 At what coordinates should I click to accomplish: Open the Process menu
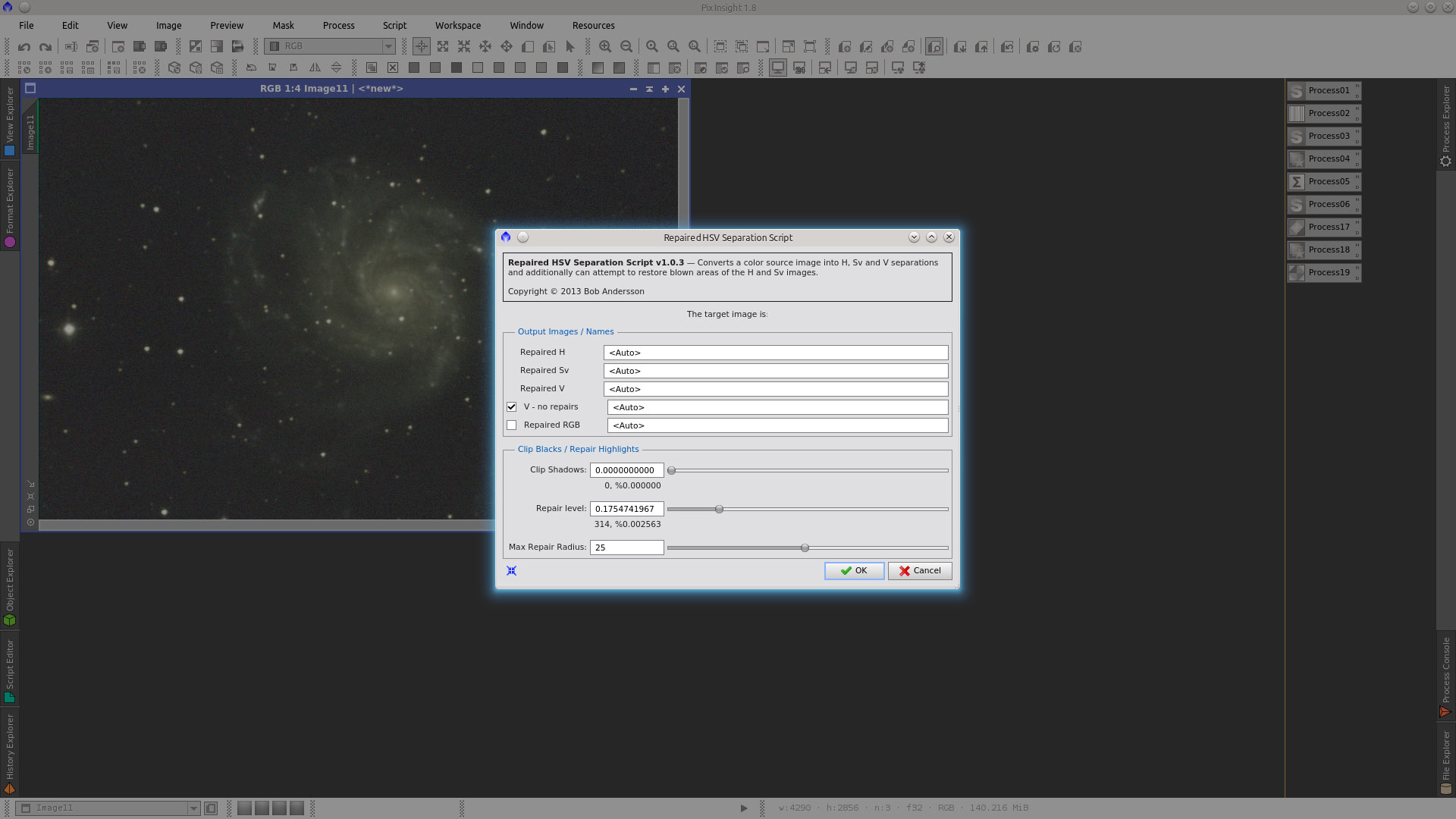[338, 25]
